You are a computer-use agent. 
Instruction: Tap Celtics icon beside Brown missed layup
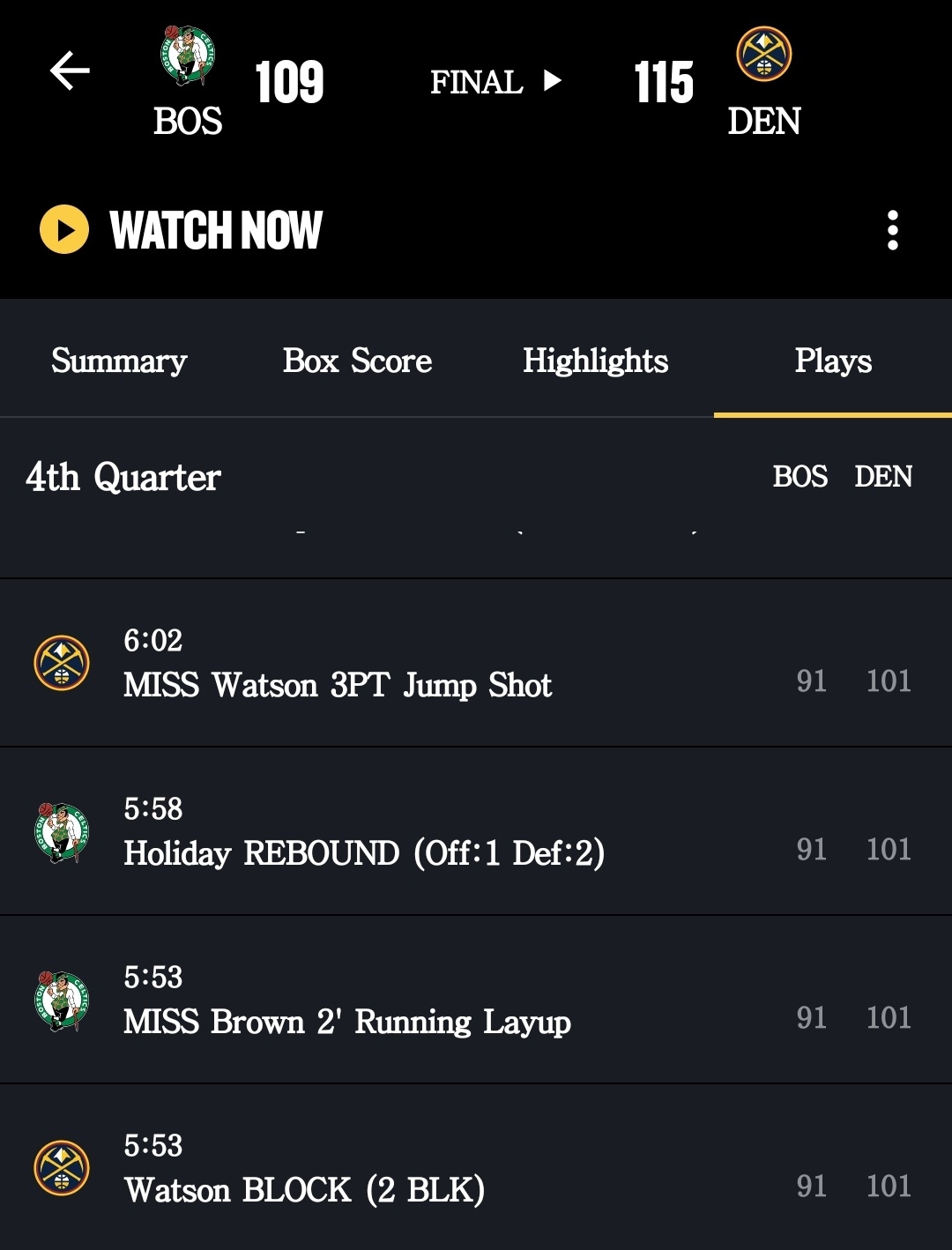(62, 1000)
